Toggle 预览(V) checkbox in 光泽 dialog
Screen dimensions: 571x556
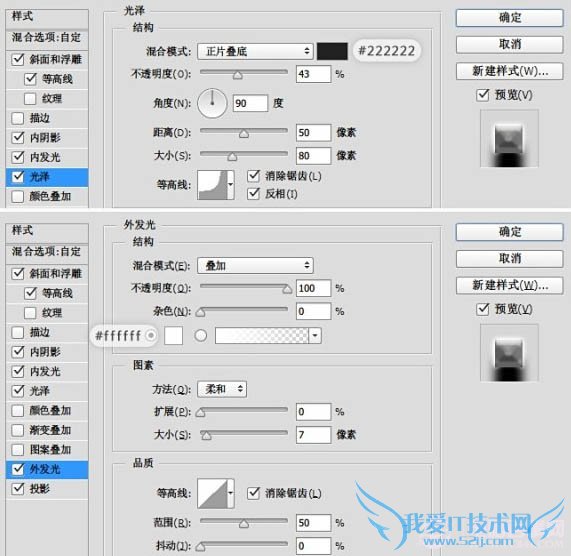click(x=483, y=95)
